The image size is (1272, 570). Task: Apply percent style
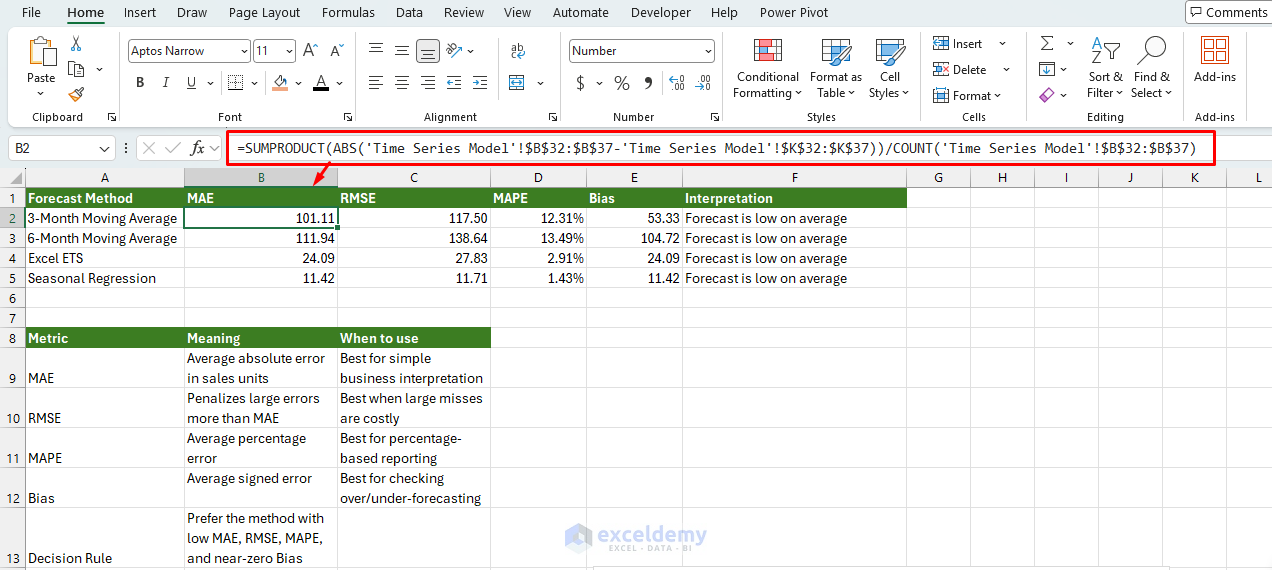click(x=622, y=83)
